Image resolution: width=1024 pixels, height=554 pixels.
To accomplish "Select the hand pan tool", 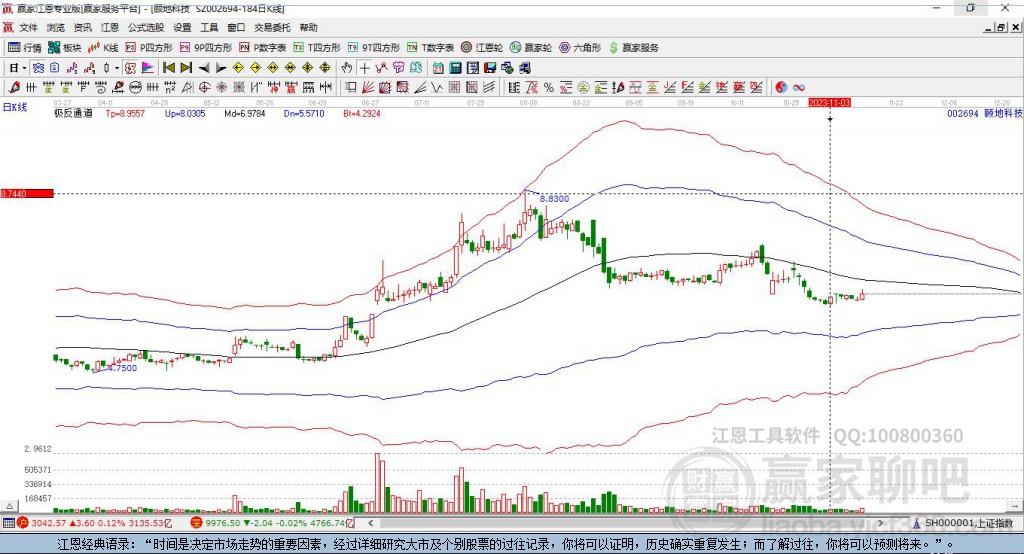I will click(347, 68).
